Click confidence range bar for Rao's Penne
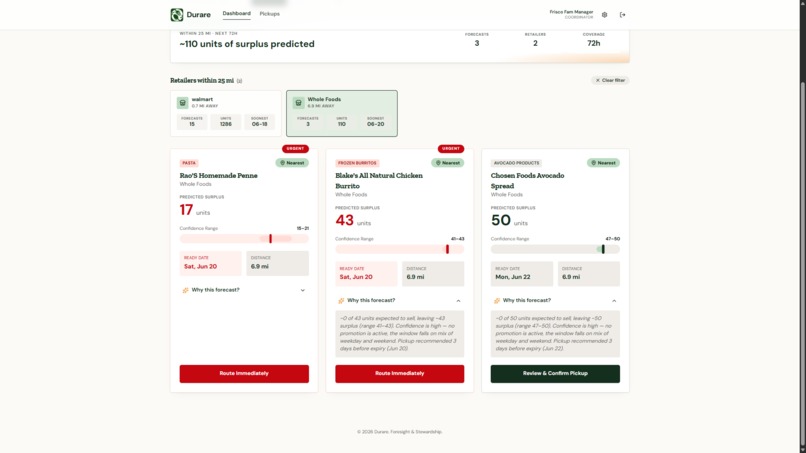The image size is (806, 453). [x=244, y=239]
